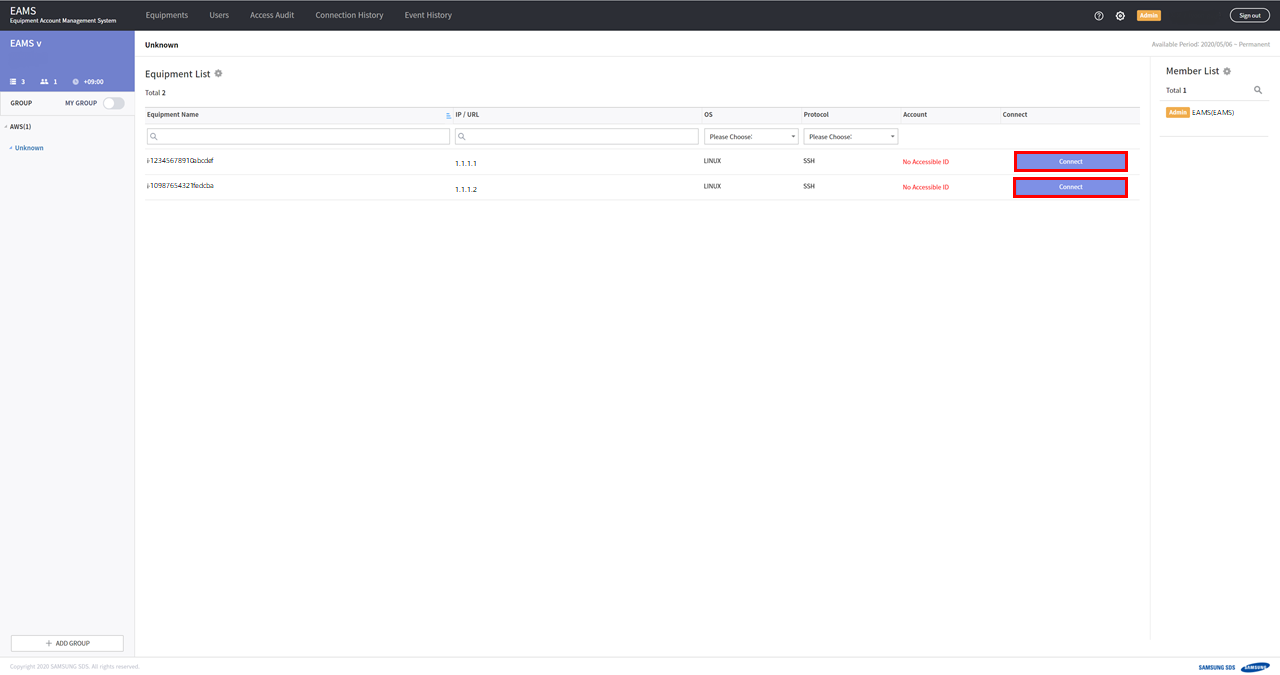The image size is (1280, 675).
Task: Click the Account column header
Action: point(915,115)
